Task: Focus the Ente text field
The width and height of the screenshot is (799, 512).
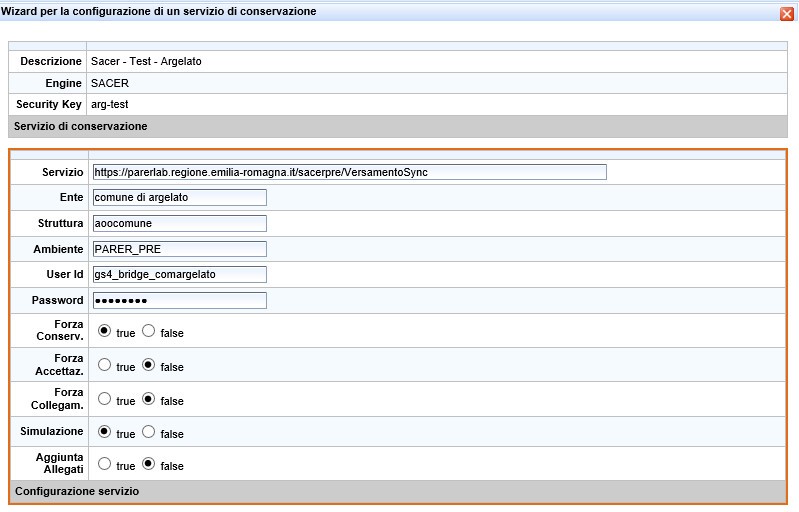Action: 179,197
